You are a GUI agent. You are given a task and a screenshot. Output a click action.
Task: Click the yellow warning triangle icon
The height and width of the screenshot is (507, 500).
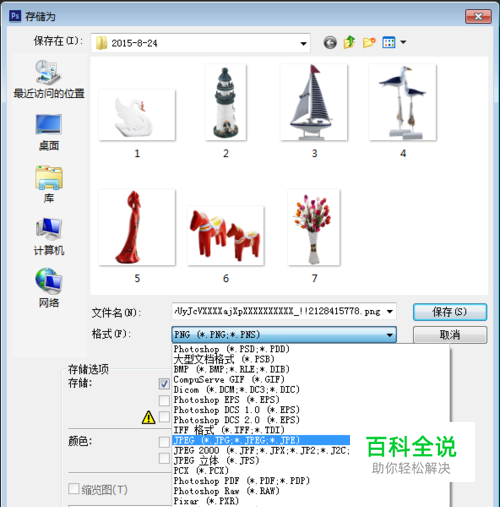click(148, 417)
